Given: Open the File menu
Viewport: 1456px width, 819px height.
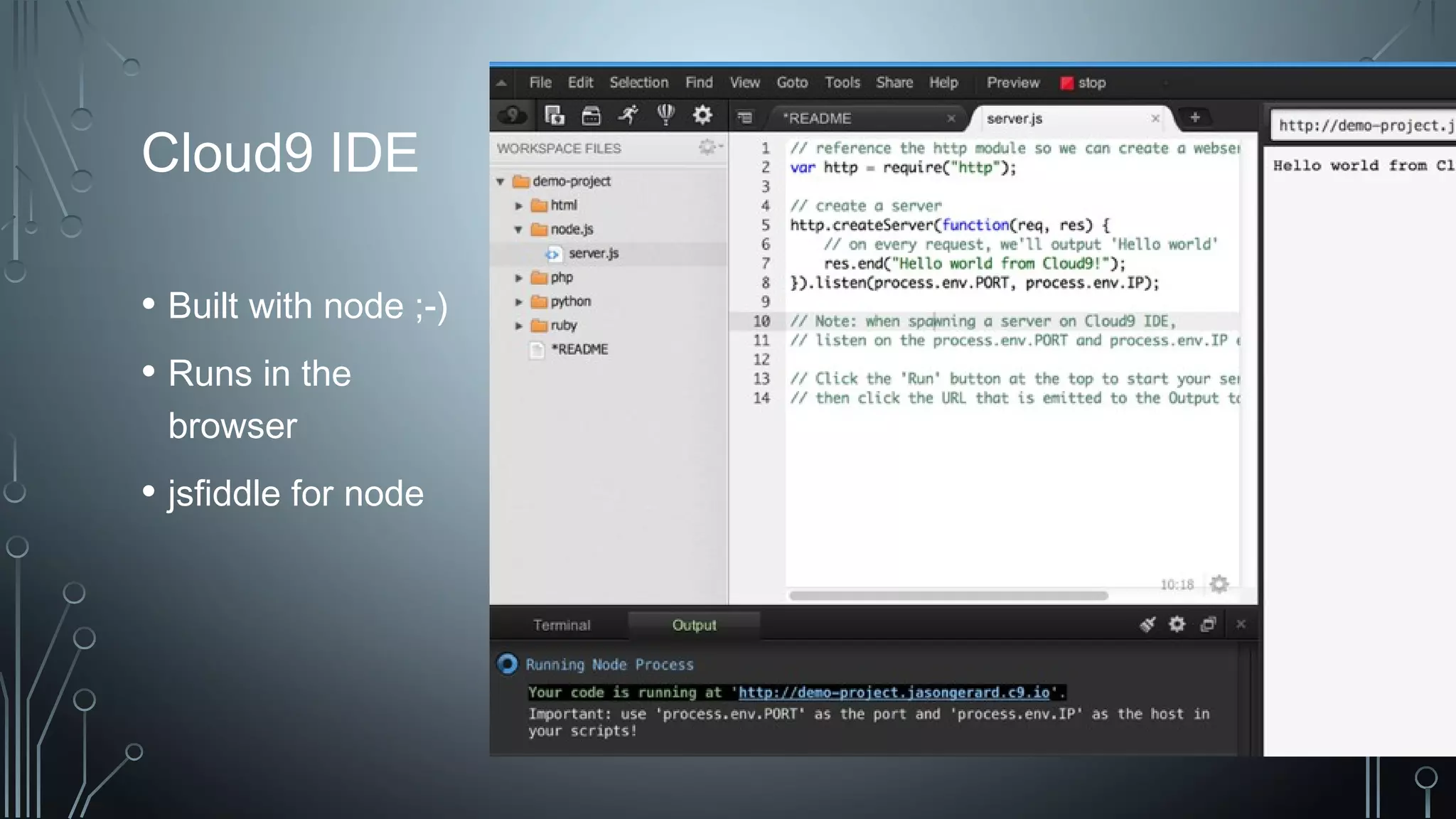Looking at the screenshot, I should tap(540, 82).
